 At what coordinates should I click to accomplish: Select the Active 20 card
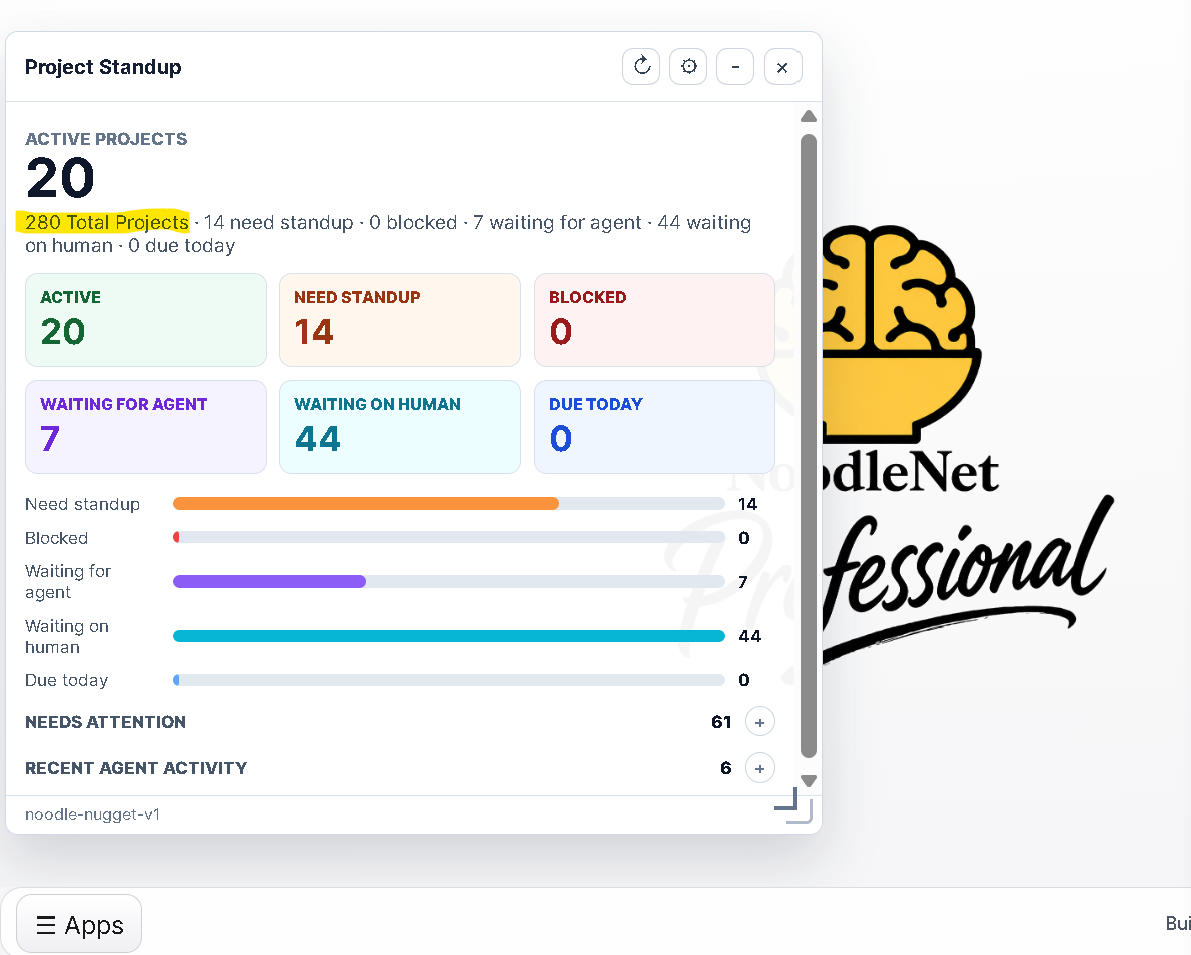tap(146, 320)
